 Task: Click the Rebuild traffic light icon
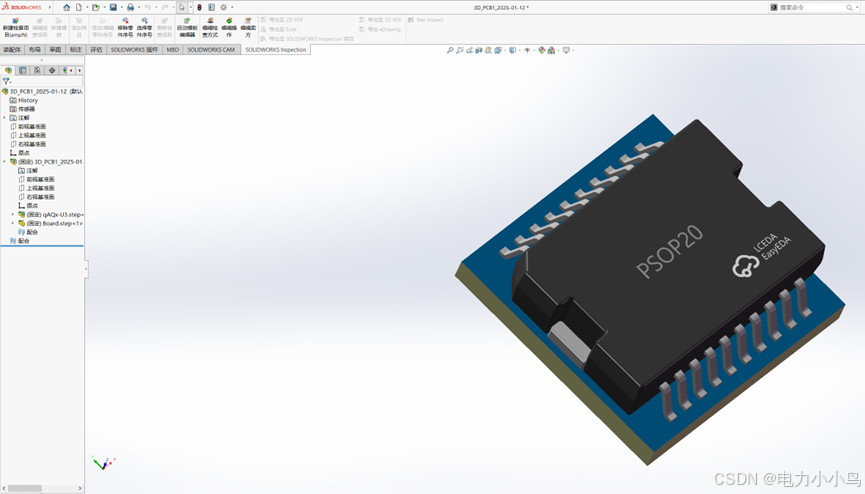pyautogui.click(x=199, y=7)
